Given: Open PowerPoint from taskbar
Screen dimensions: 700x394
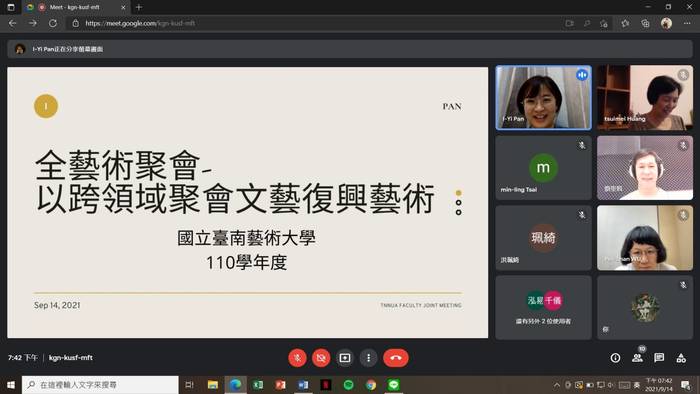Looking at the screenshot, I should click(280, 385).
